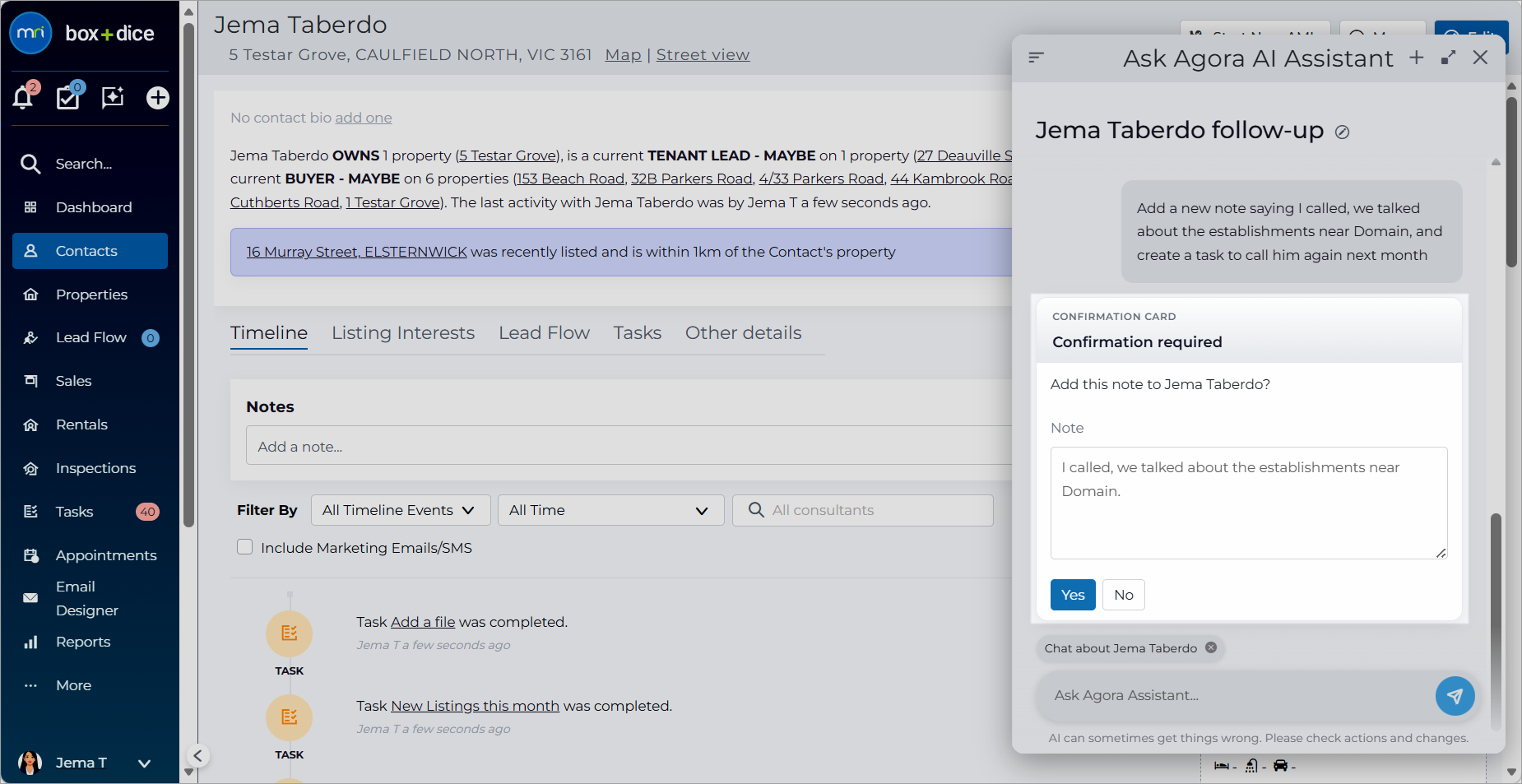Open the All Timeline Events dropdown
The height and width of the screenshot is (784, 1522).
pyautogui.click(x=401, y=510)
